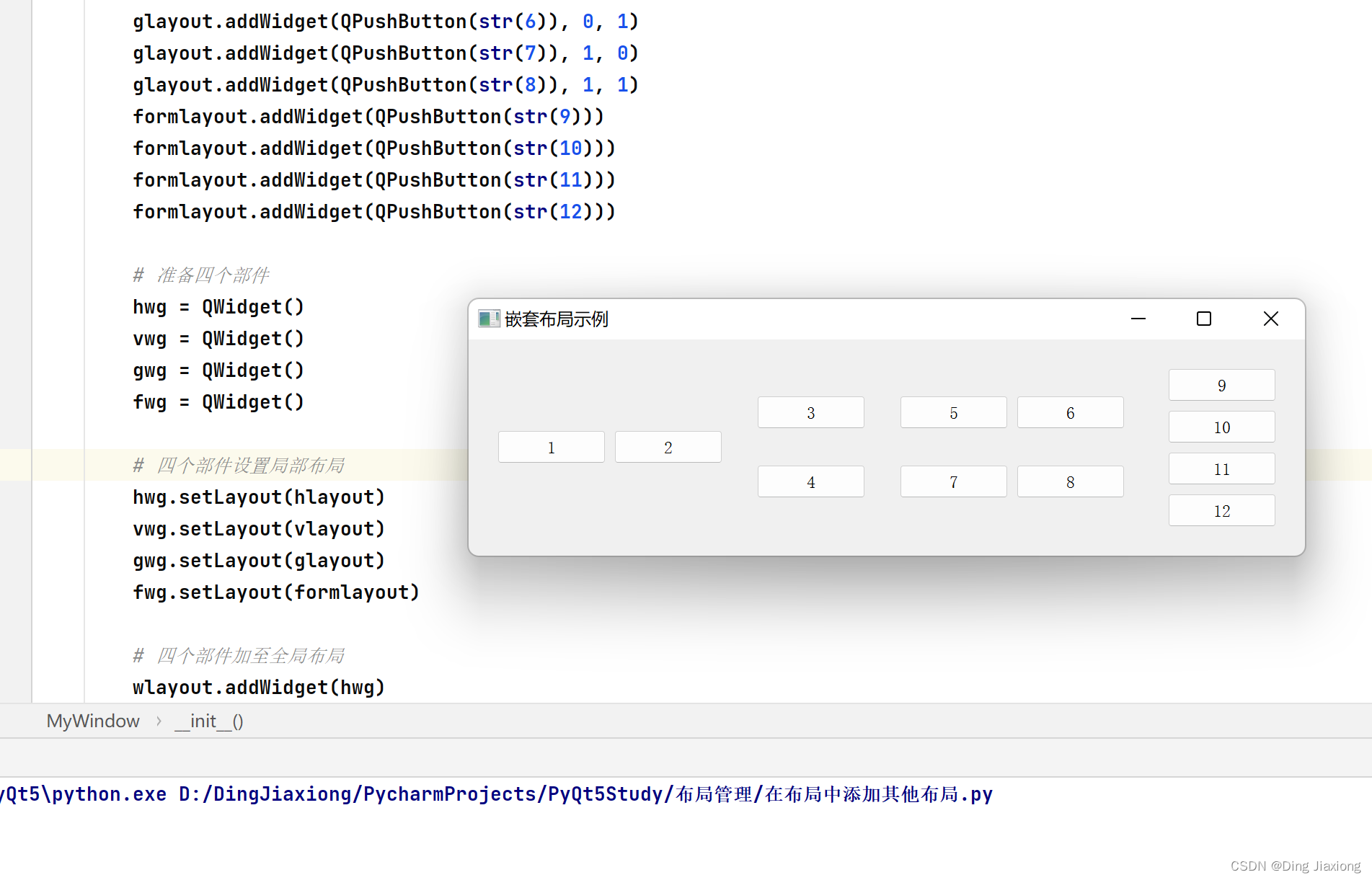The image size is (1372, 880).
Task: Click button 12 in the form layout
Action: tap(1221, 510)
